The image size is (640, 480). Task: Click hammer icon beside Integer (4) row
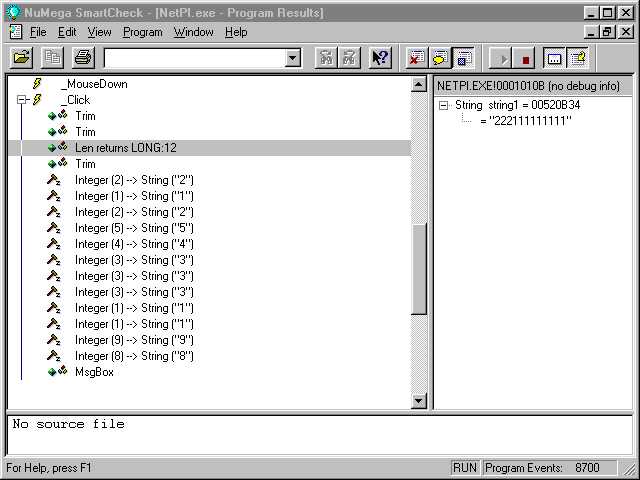[x=54, y=244]
